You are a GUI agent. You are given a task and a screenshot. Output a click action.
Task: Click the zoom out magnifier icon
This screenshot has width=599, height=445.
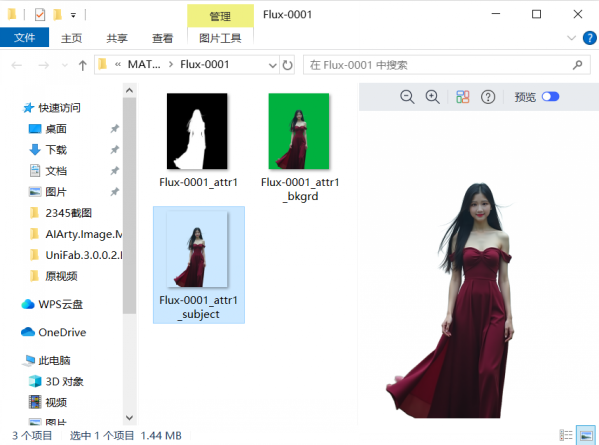pyautogui.click(x=407, y=97)
